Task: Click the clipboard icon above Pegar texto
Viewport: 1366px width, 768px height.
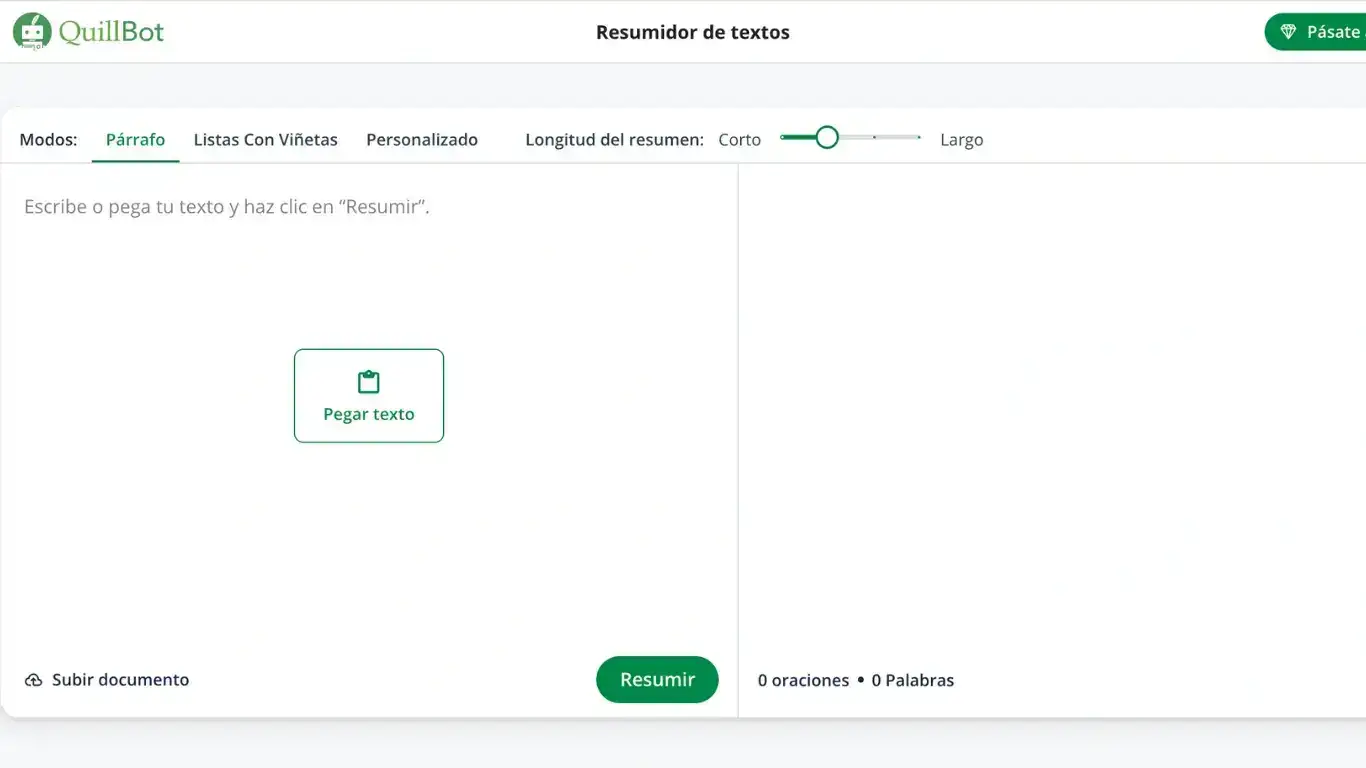Action: pyautogui.click(x=368, y=381)
